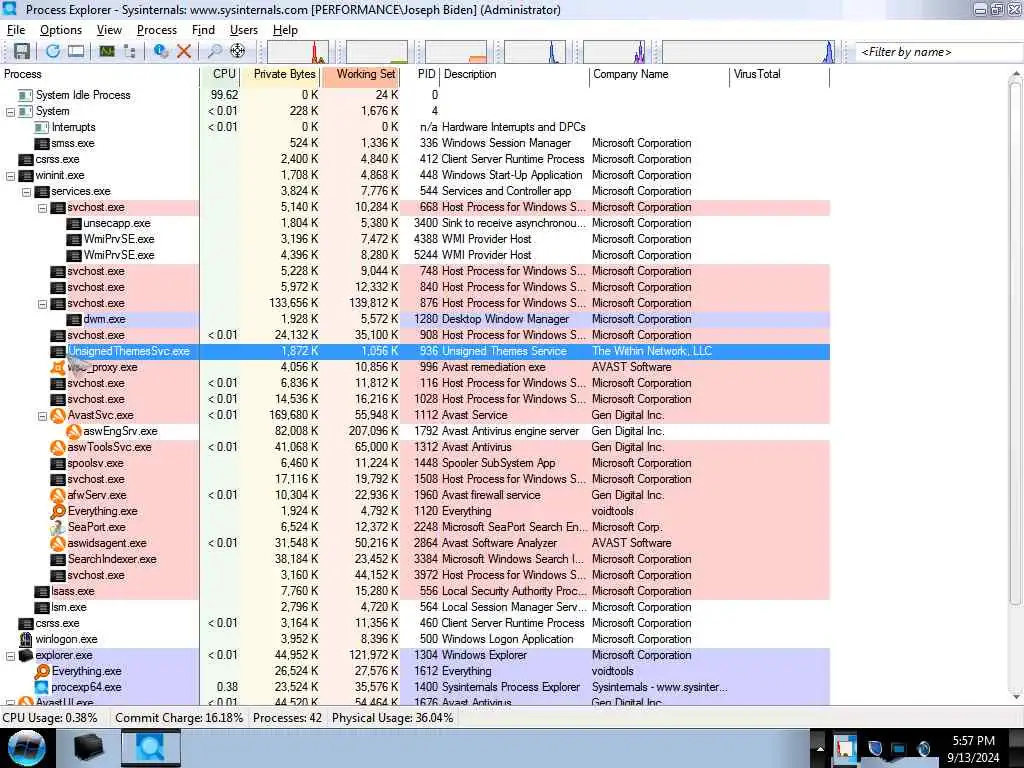1024x768 pixels.
Task: Click the Refresh Now toolbar icon
Action: pos(53,51)
